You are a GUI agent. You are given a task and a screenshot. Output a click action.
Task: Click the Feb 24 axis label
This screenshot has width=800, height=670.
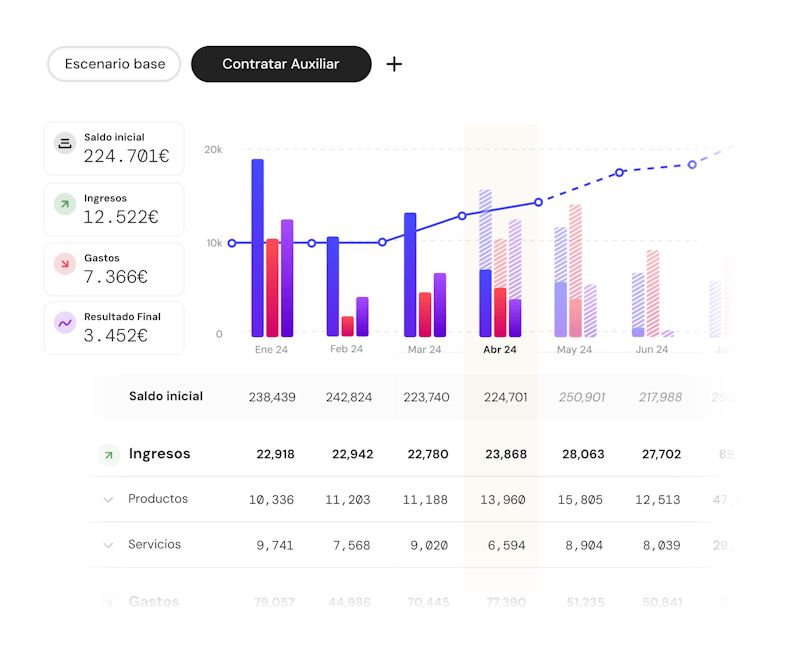(x=346, y=350)
